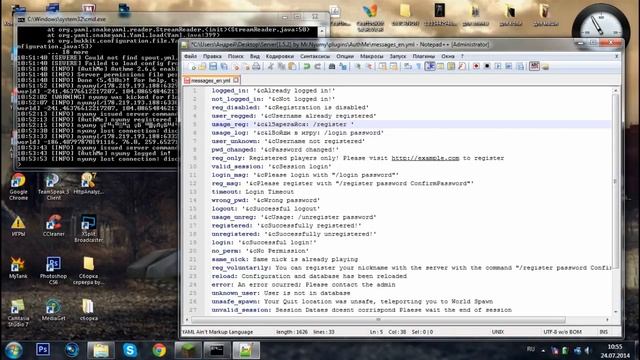Open the Поиск menu
The height and width of the screenshot is (360, 640).
tap(236, 56)
